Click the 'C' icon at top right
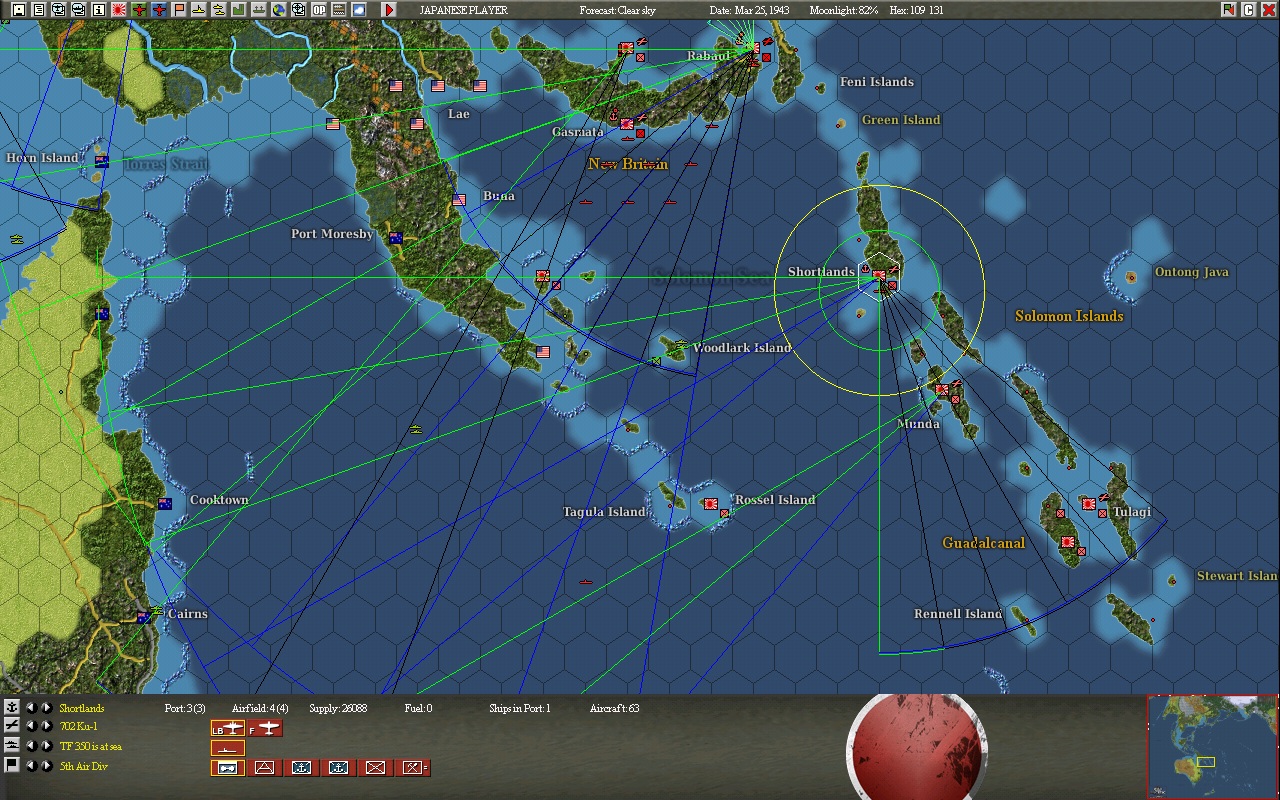 pos(1249,10)
